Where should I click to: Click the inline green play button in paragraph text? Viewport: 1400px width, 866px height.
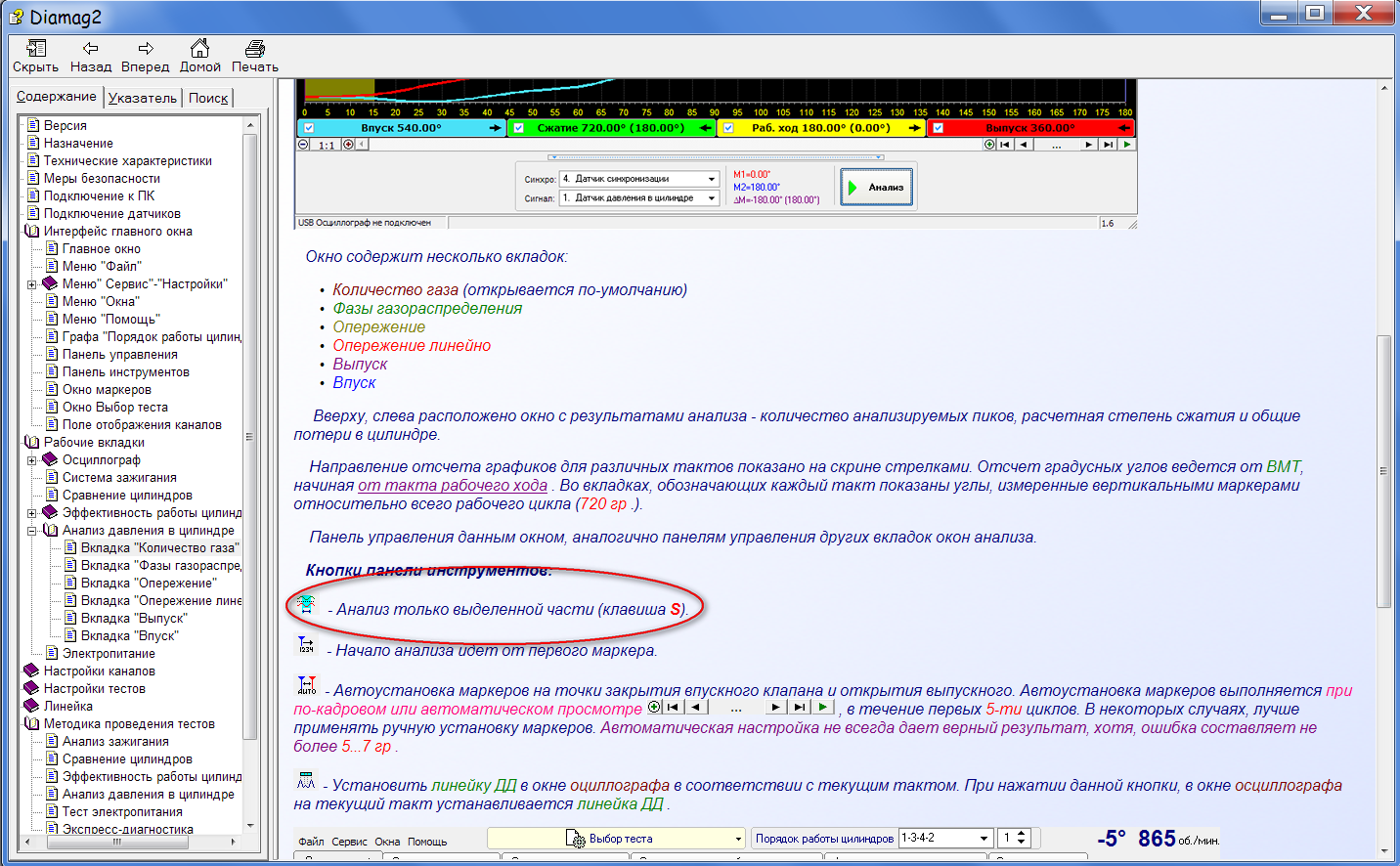(823, 707)
